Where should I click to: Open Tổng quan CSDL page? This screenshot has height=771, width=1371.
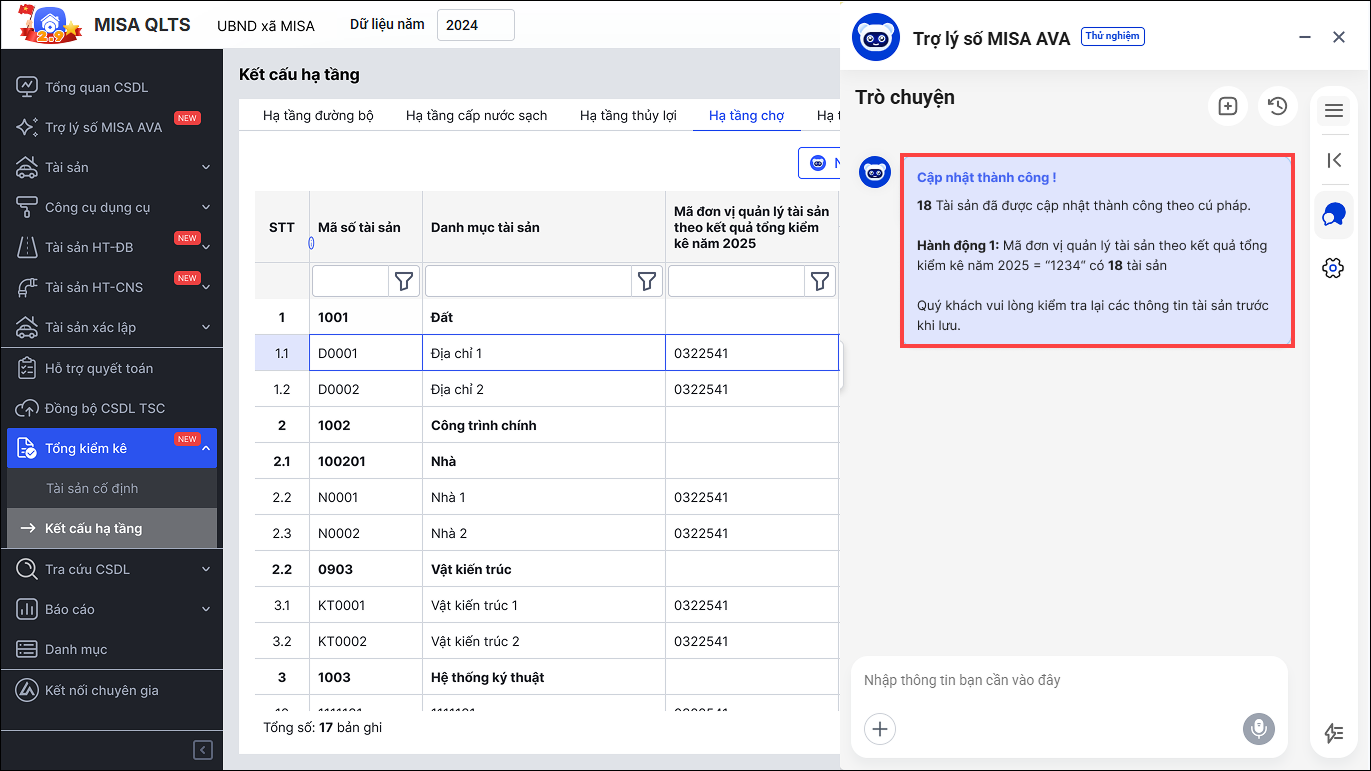pyautogui.click(x=96, y=87)
